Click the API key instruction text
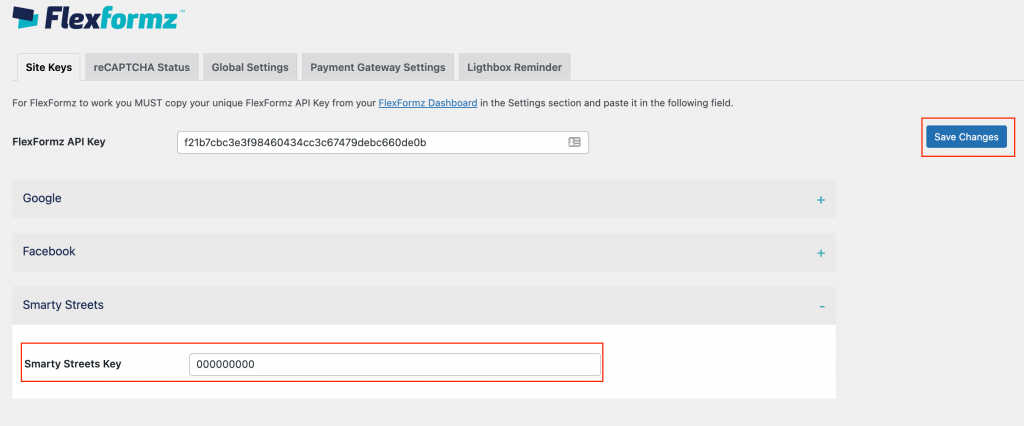The image size is (1024, 426). (190, 103)
